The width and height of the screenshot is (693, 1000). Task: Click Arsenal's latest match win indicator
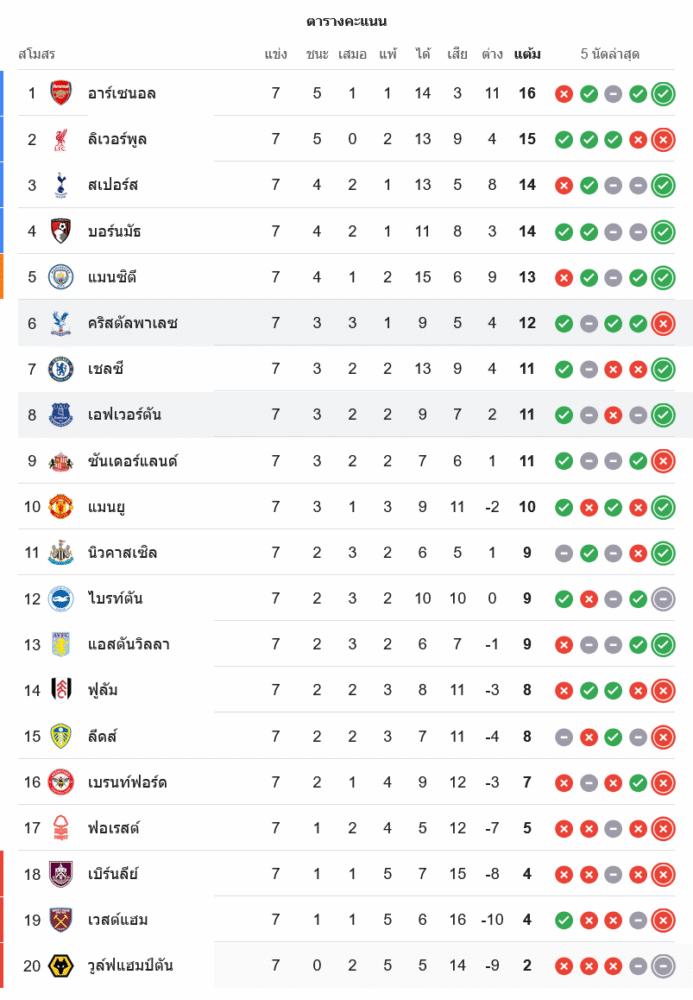click(x=662, y=94)
